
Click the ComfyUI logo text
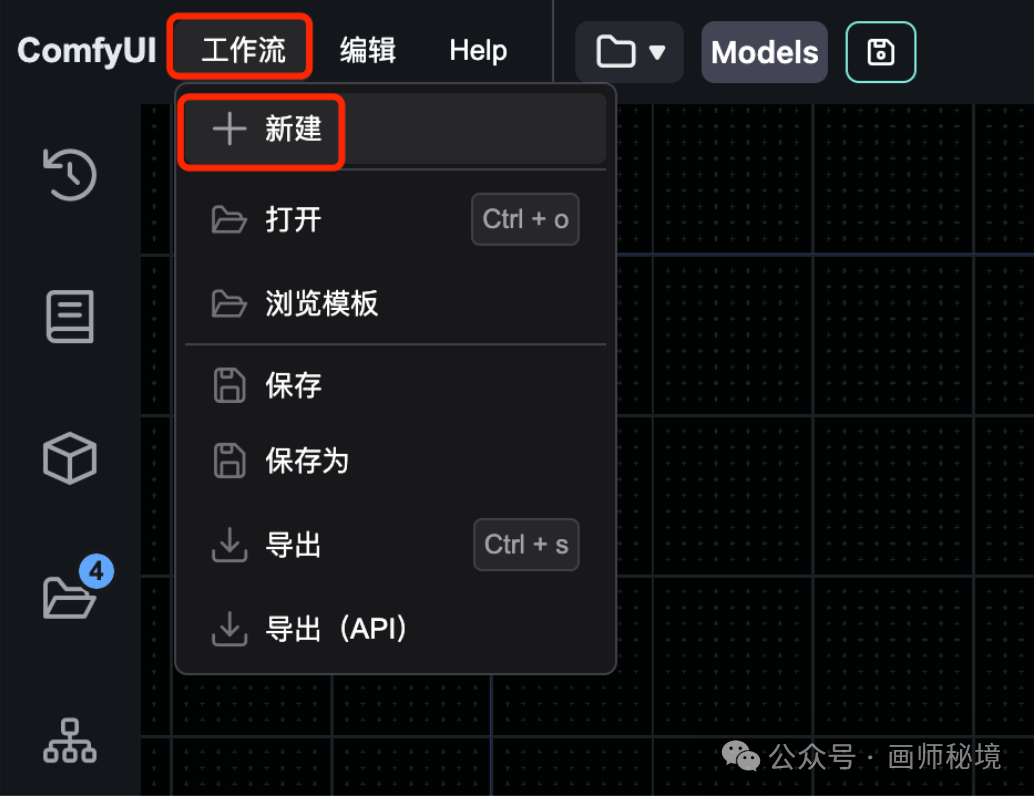pos(86,50)
